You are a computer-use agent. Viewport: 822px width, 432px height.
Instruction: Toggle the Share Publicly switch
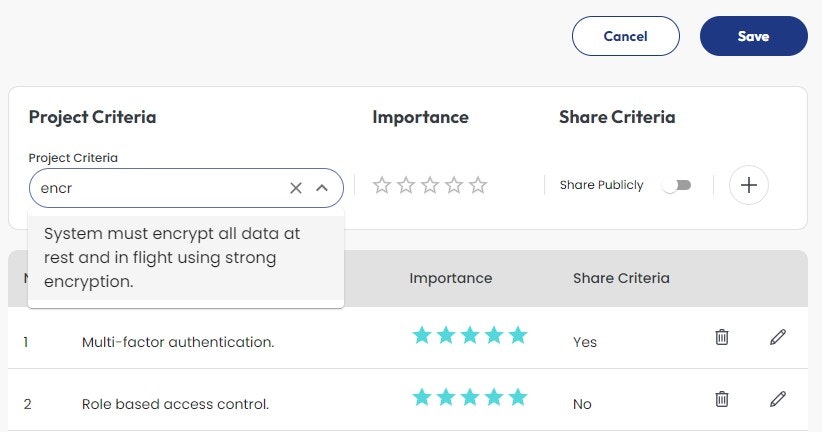tap(677, 185)
